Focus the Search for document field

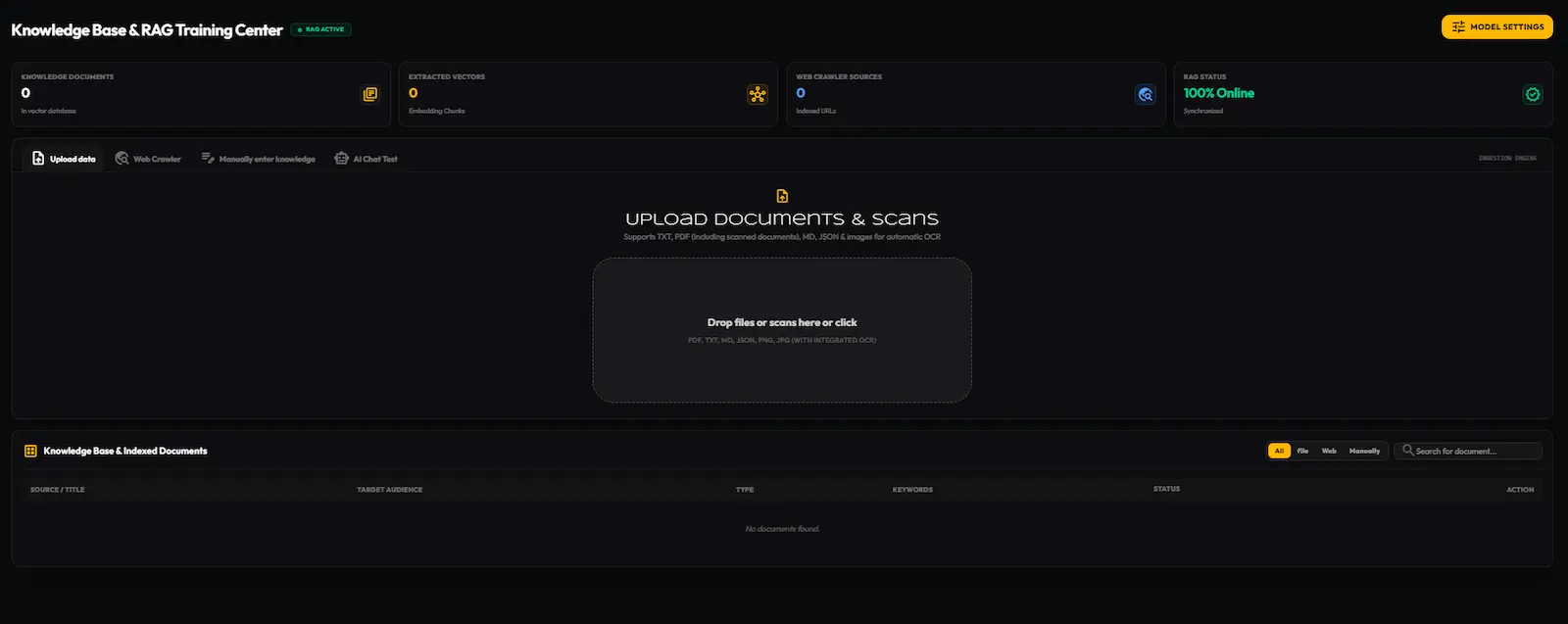(x=1468, y=451)
